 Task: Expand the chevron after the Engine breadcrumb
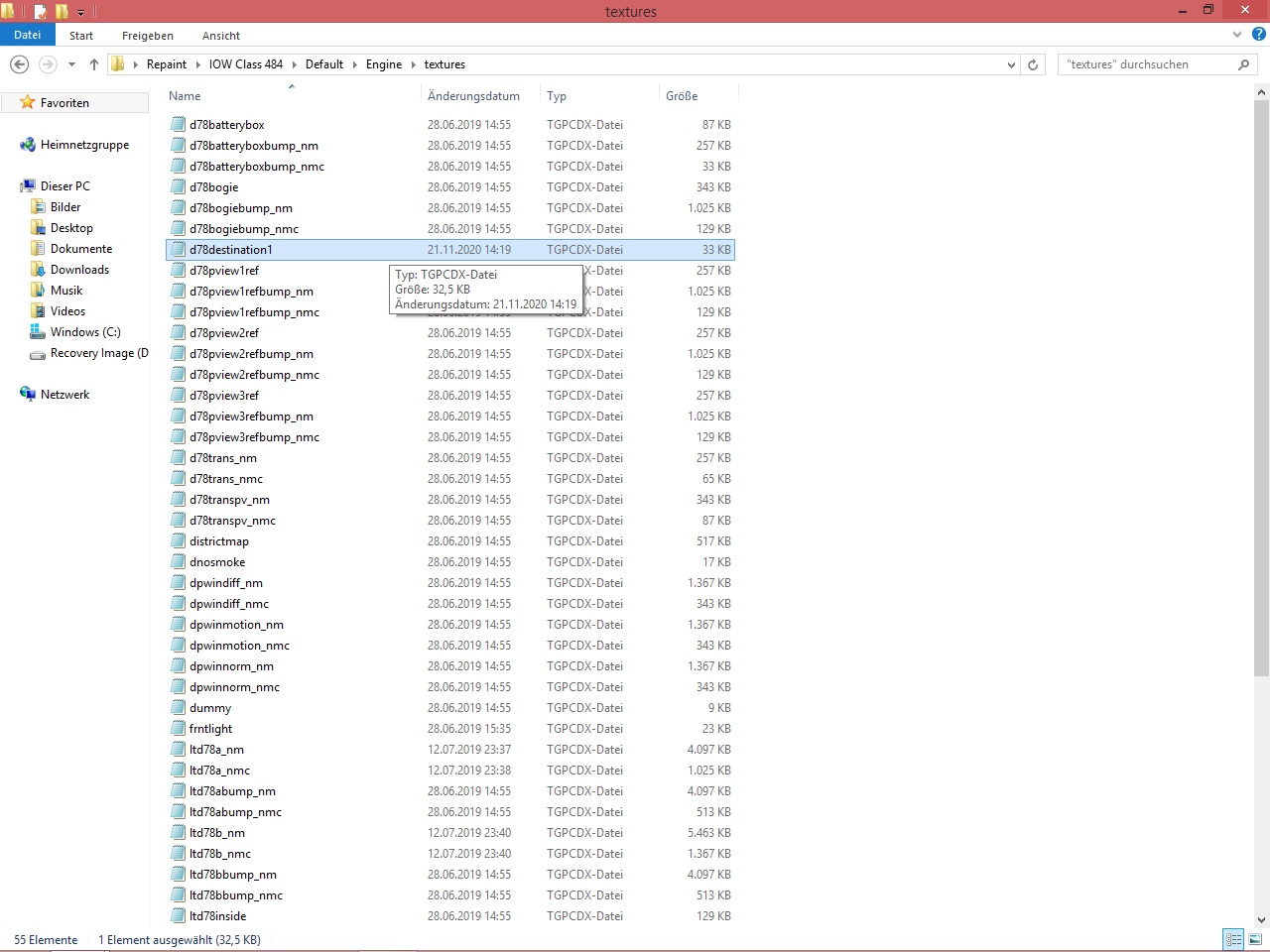click(414, 64)
